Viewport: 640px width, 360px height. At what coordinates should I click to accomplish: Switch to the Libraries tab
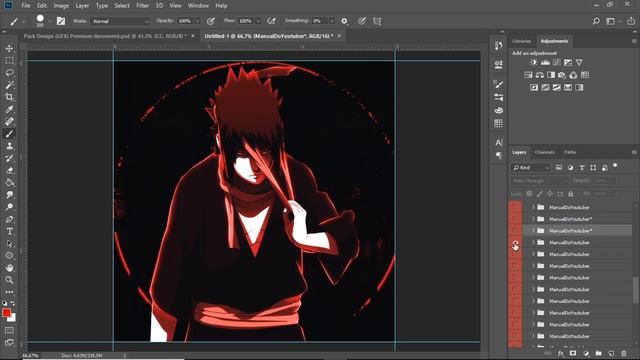point(522,41)
